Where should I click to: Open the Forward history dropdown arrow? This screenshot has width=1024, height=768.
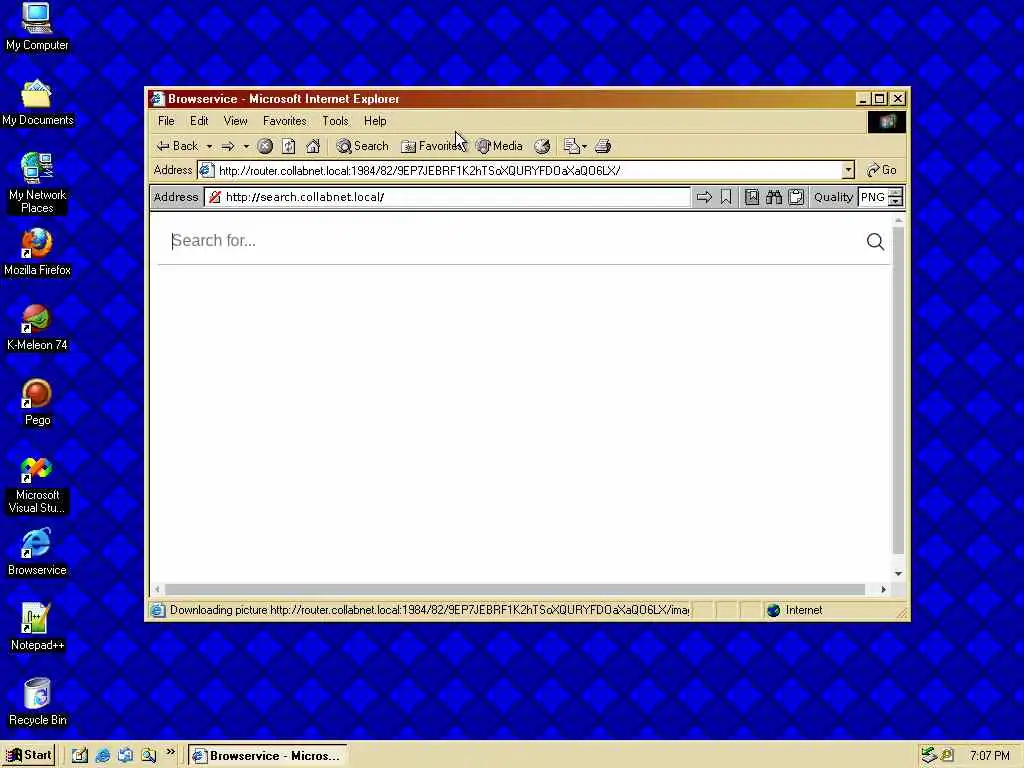pyautogui.click(x=246, y=146)
